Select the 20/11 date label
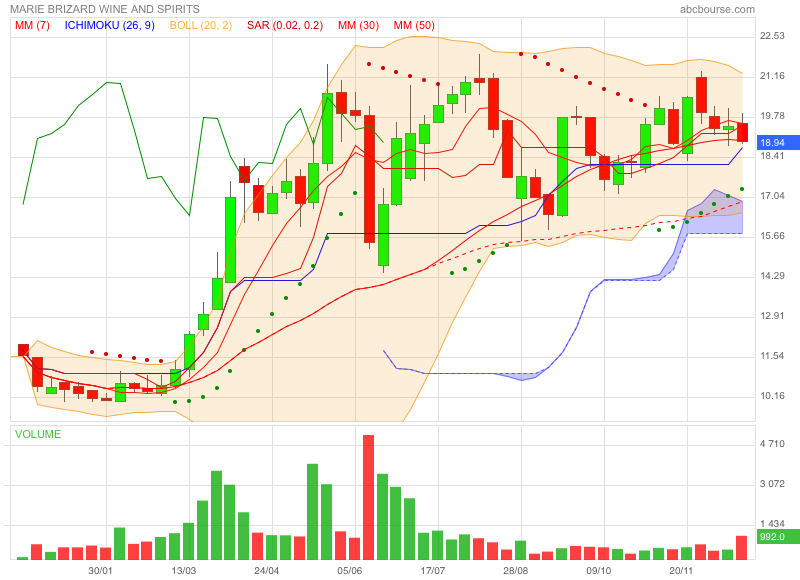Image resolution: width=800 pixels, height=580 pixels. pos(682,570)
